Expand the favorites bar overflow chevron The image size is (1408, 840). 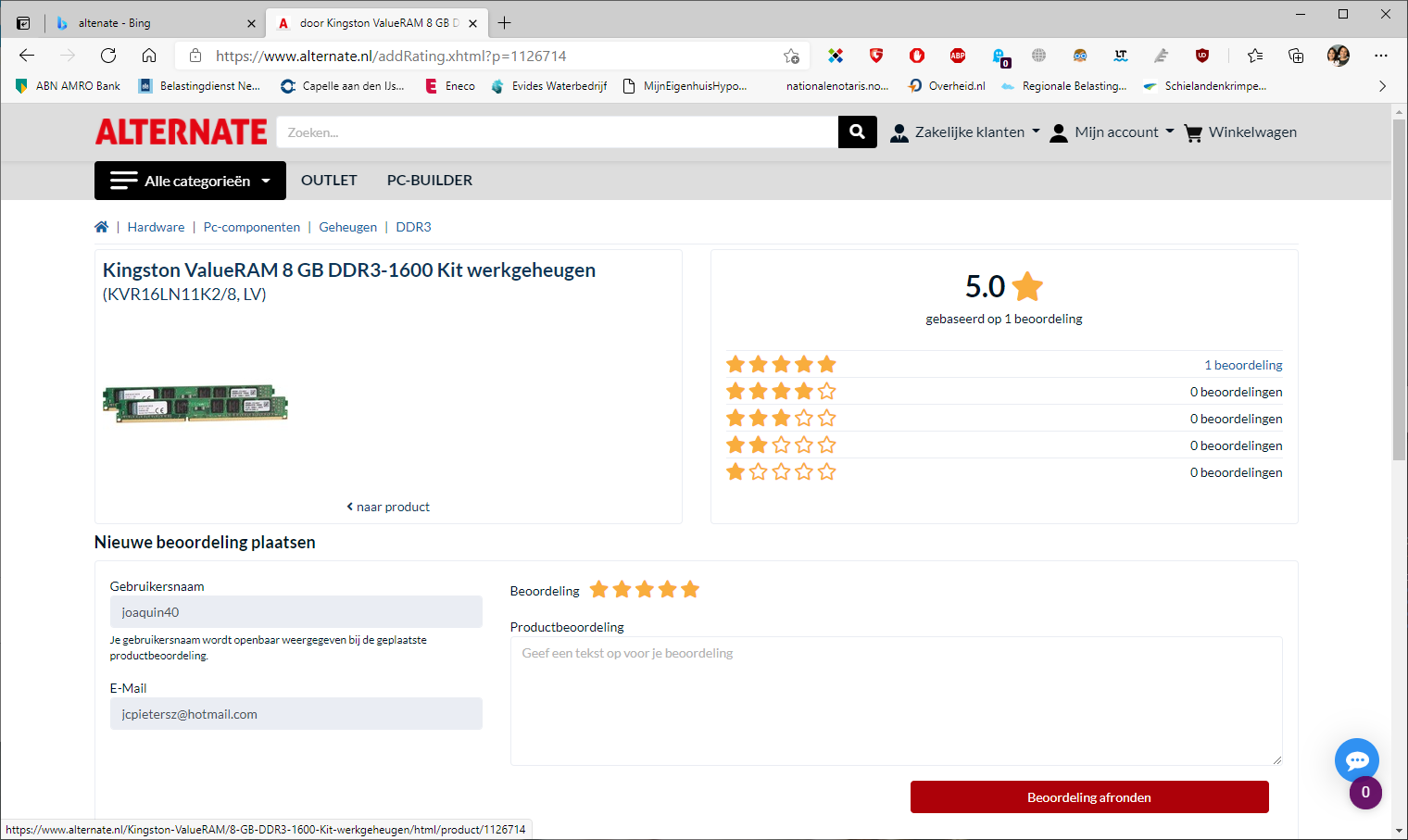pyautogui.click(x=1382, y=85)
